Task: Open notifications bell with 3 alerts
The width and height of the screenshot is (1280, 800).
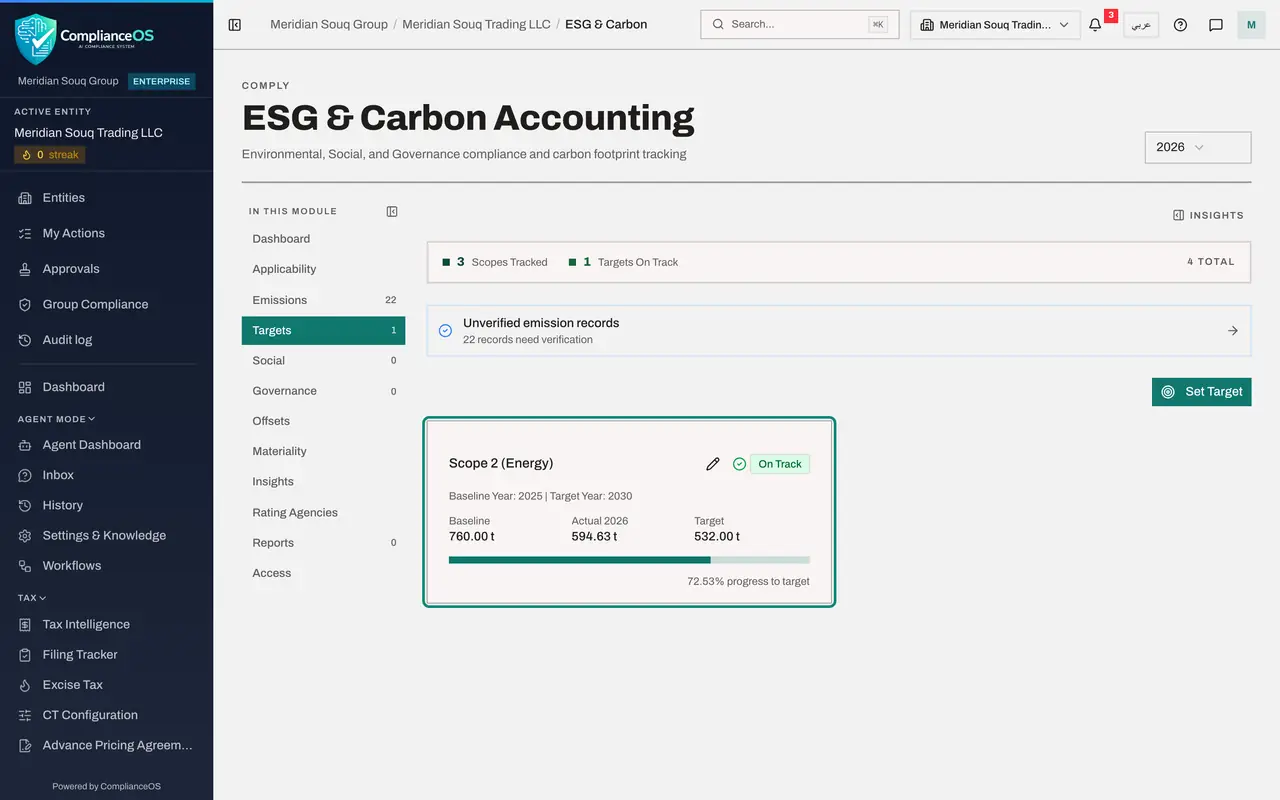Action: click(1095, 25)
